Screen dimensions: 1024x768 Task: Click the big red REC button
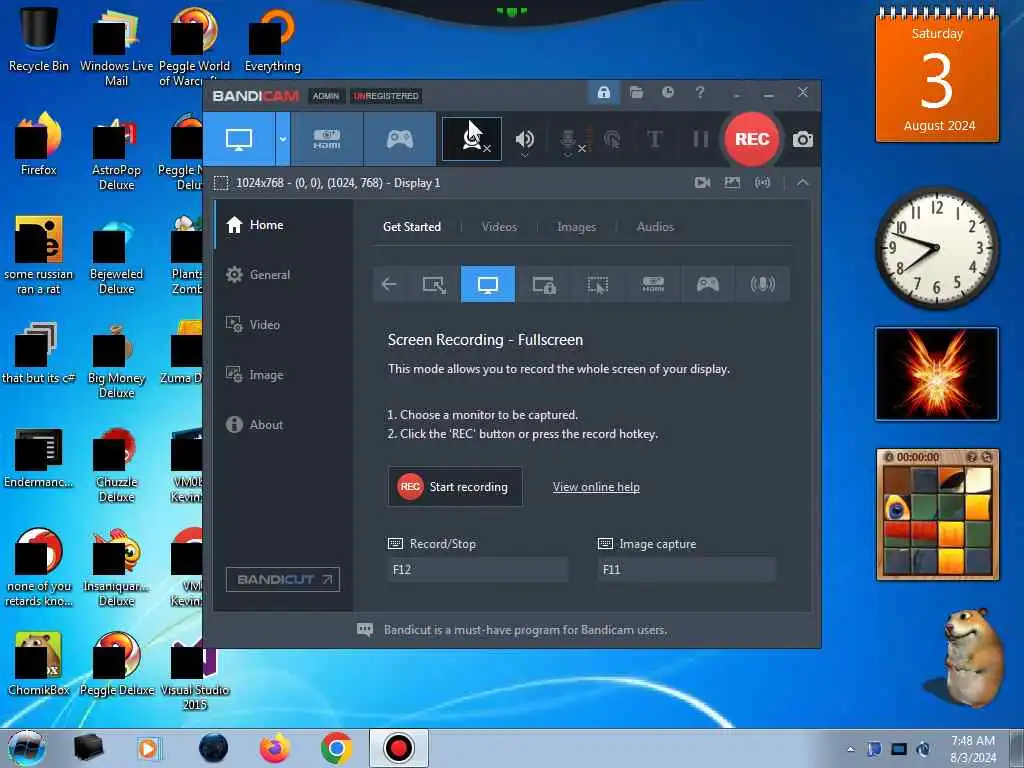752,139
